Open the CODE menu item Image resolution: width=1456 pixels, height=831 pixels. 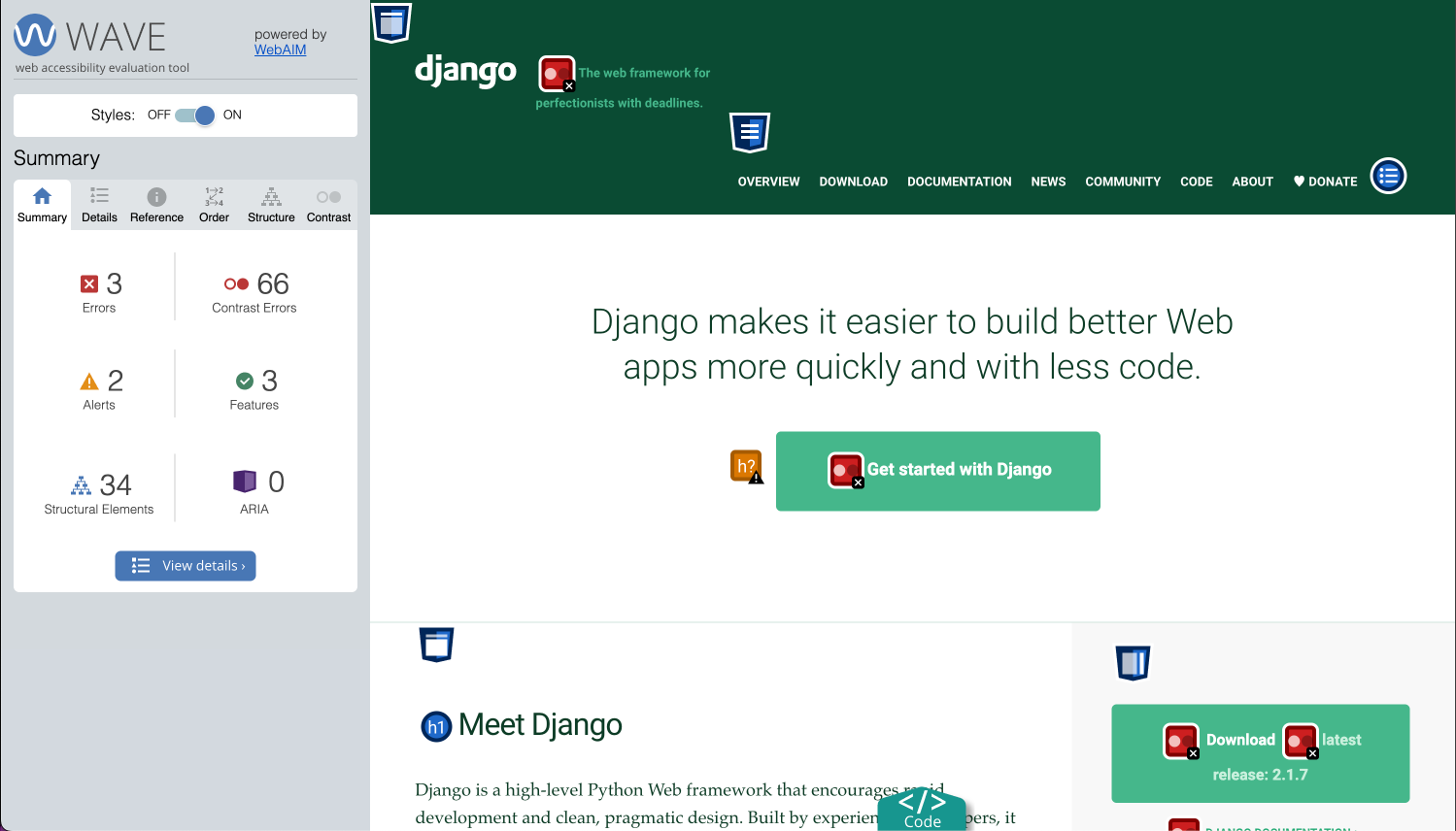point(1196,182)
